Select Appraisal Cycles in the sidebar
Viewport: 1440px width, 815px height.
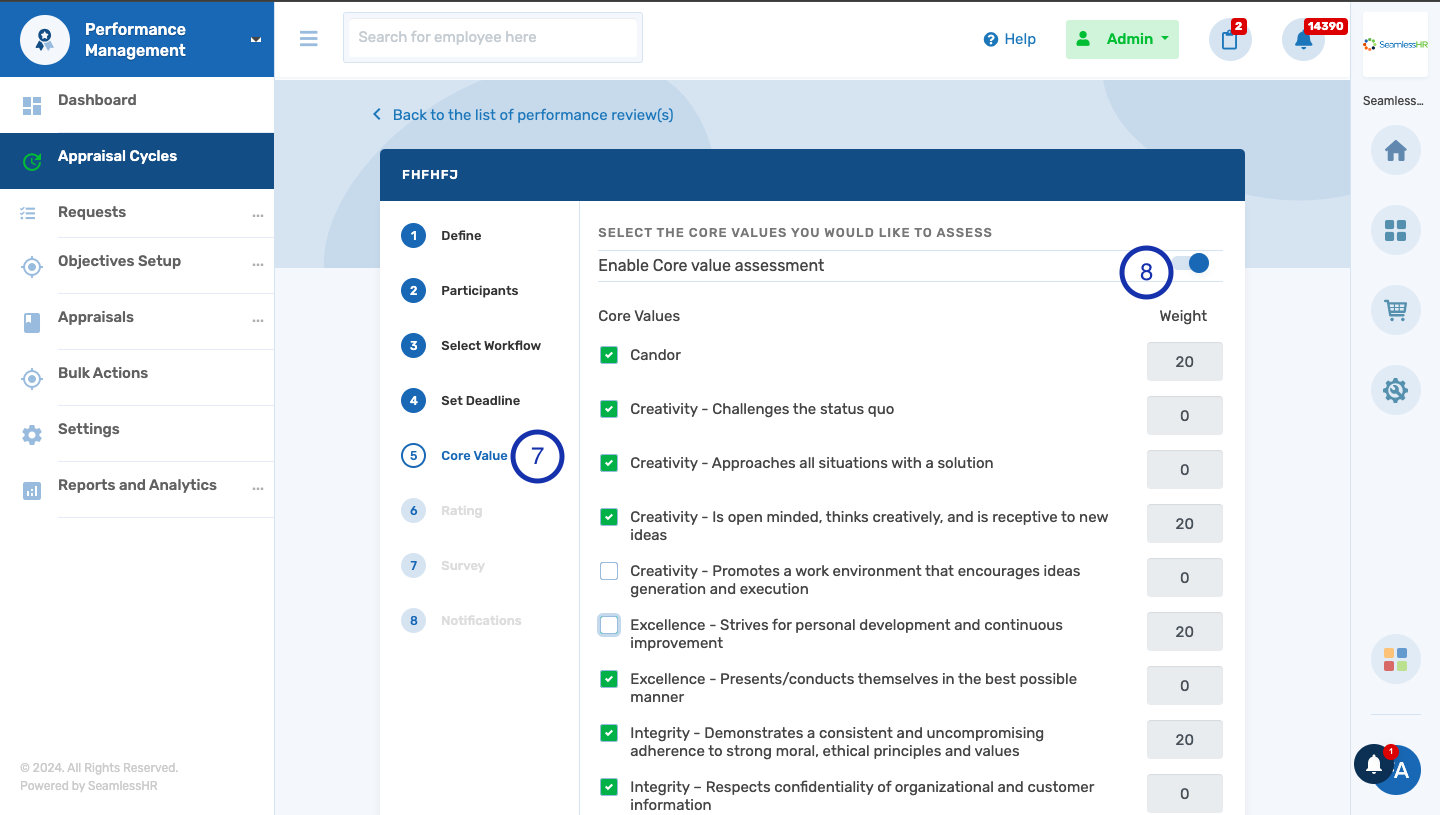tap(137, 161)
